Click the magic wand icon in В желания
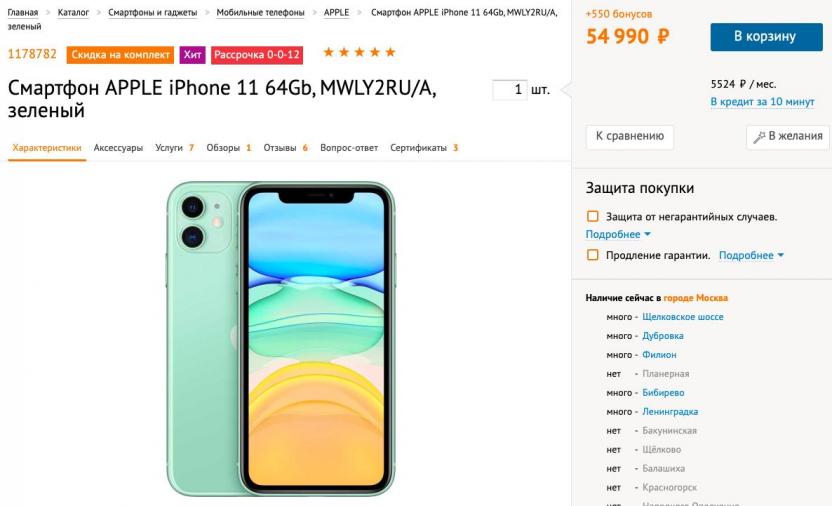 tap(759, 137)
